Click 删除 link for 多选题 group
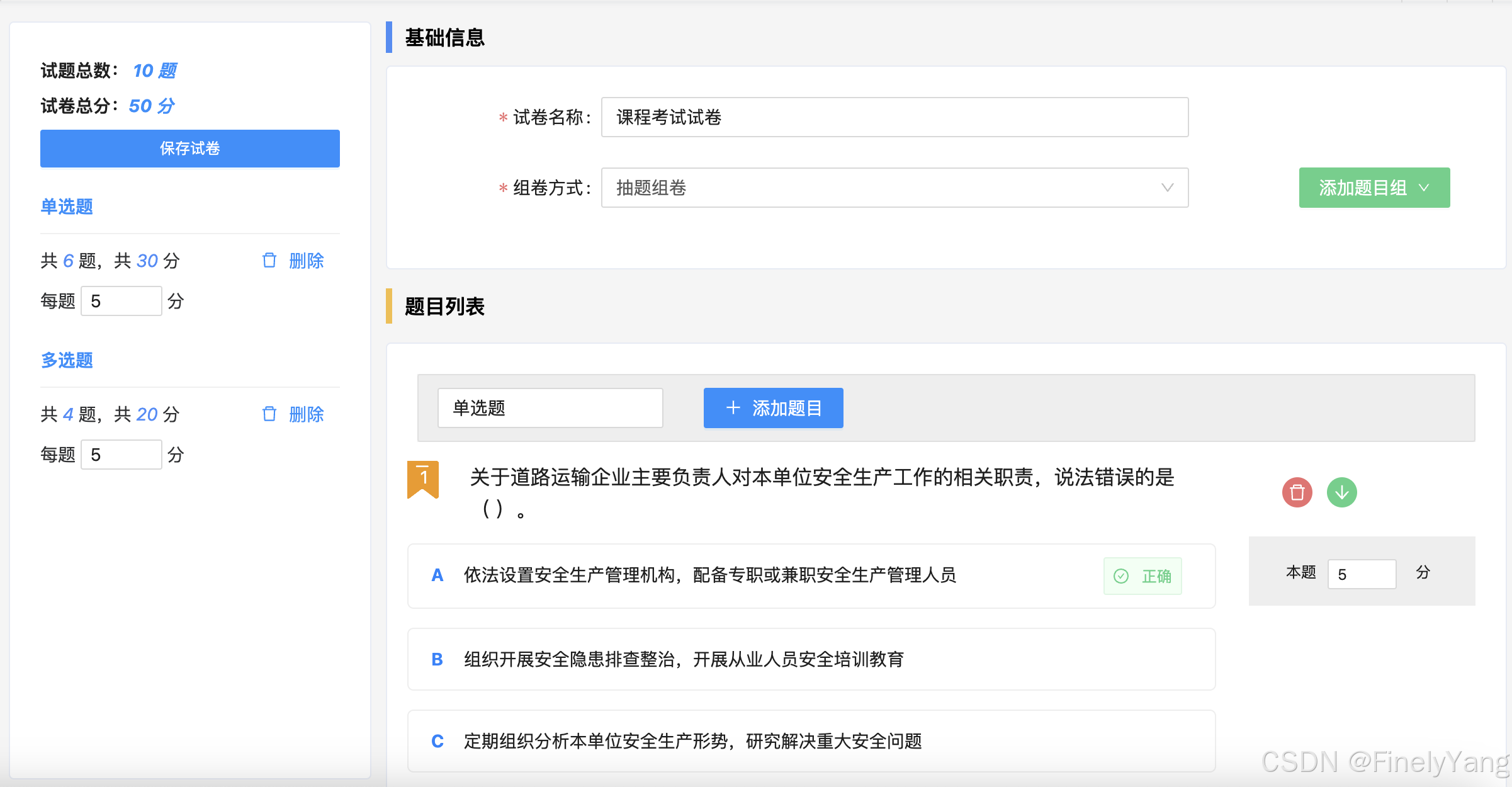 coord(306,414)
